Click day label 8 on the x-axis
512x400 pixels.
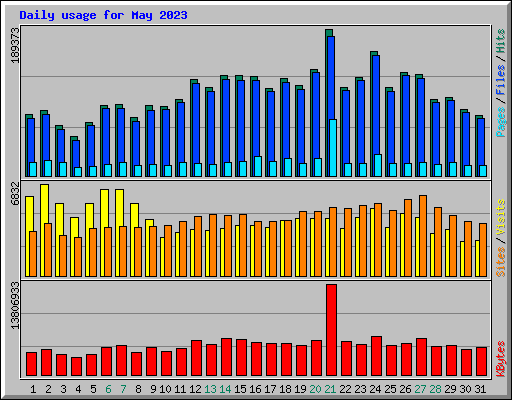coord(138,389)
